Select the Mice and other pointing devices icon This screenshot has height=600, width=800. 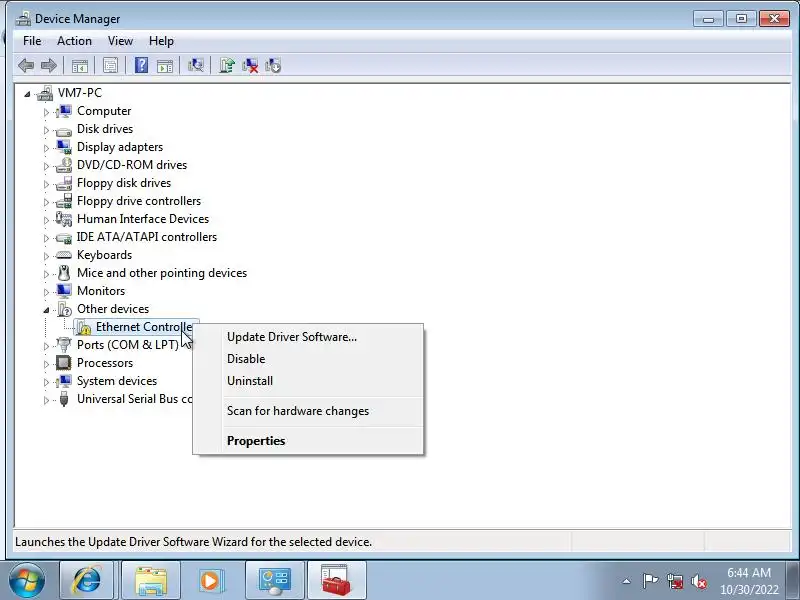(64, 273)
